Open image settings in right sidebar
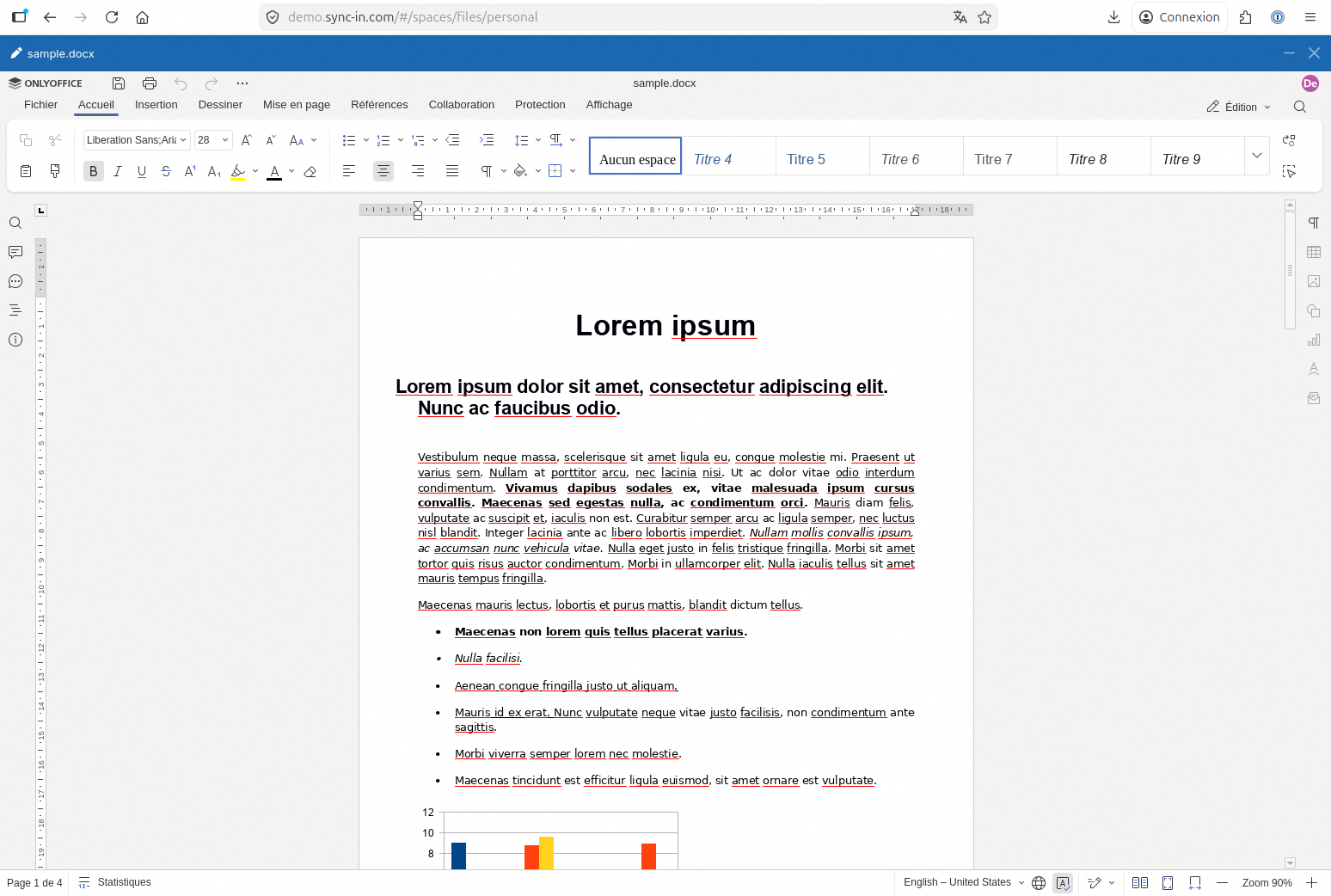Screen dimensions: 1331x896 tap(1314, 281)
